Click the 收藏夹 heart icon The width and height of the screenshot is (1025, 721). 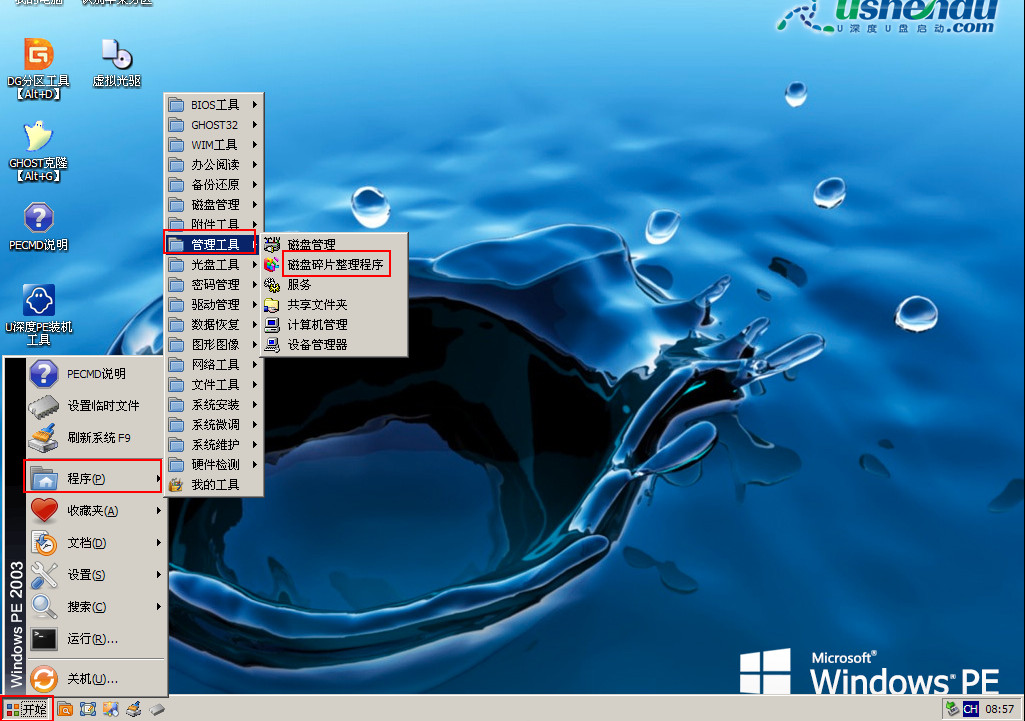click(x=44, y=511)
